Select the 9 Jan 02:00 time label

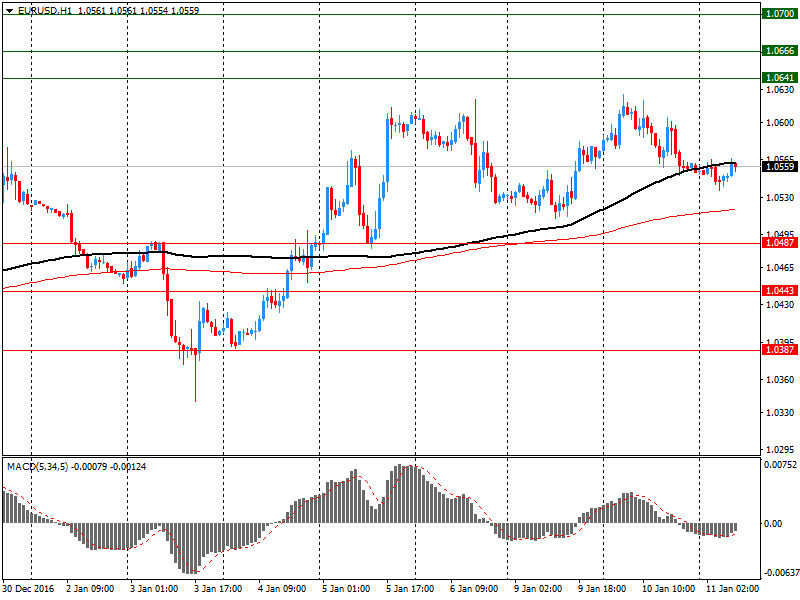click(538, 589)
